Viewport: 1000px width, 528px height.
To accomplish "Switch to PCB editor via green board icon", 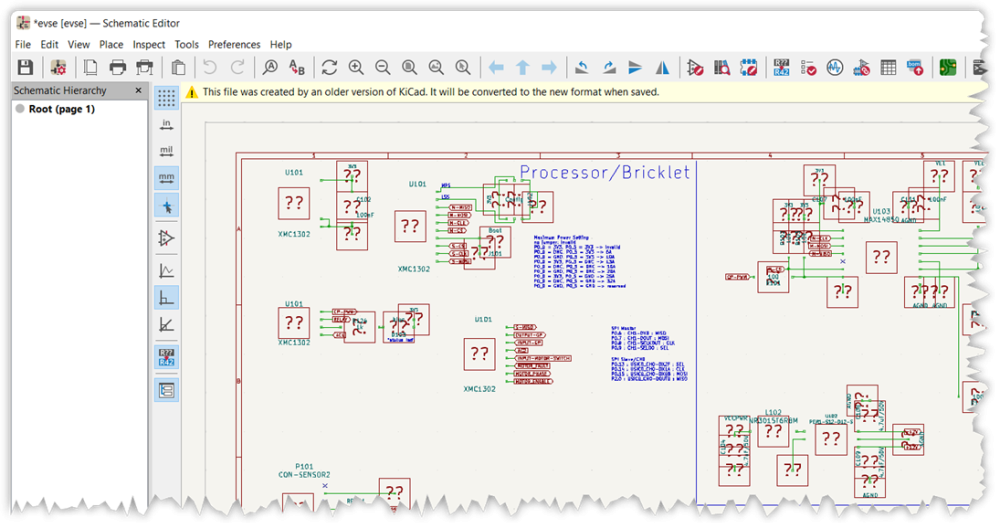I will click(x=945, y=68).
